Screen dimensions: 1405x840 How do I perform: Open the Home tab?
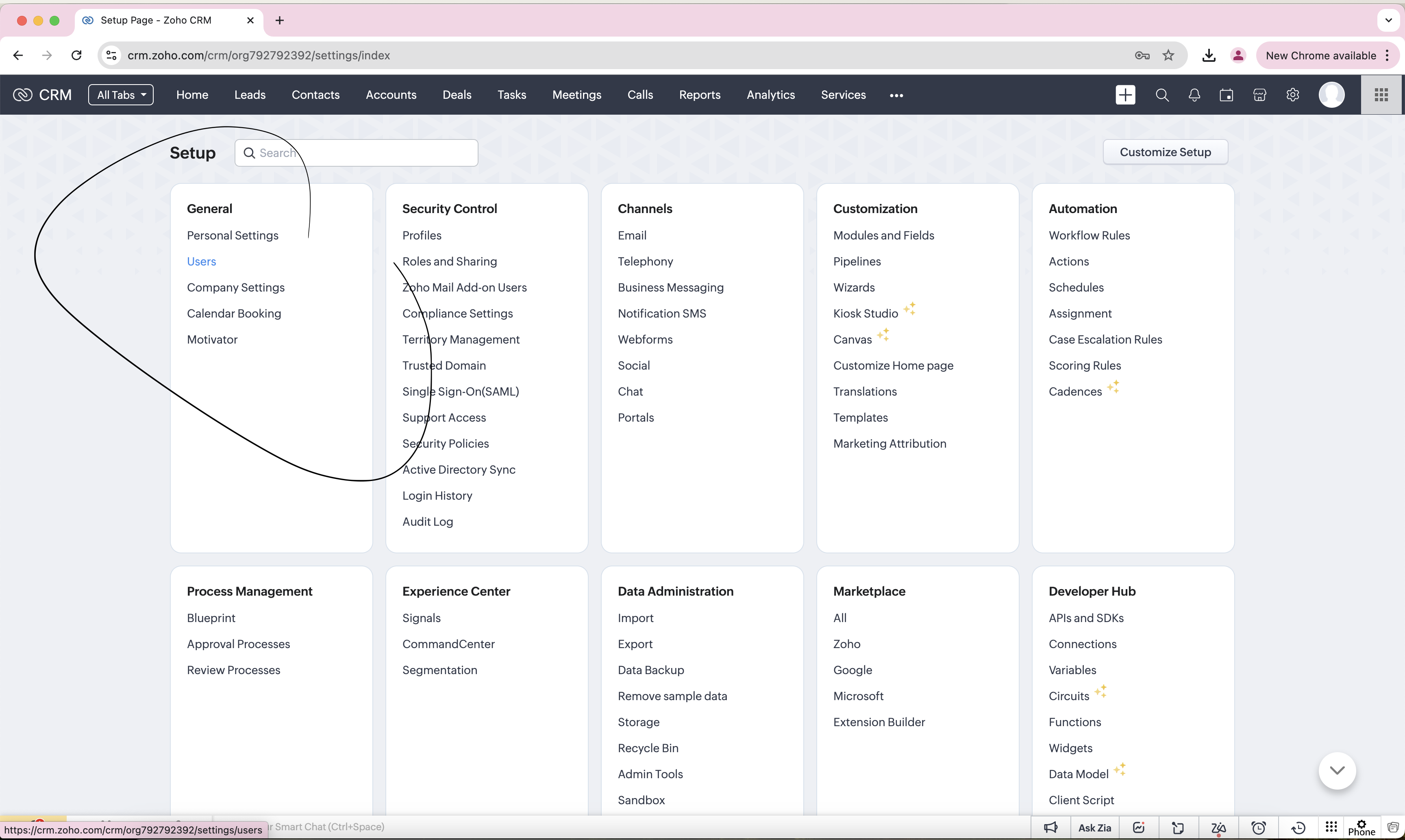(192, 94)
